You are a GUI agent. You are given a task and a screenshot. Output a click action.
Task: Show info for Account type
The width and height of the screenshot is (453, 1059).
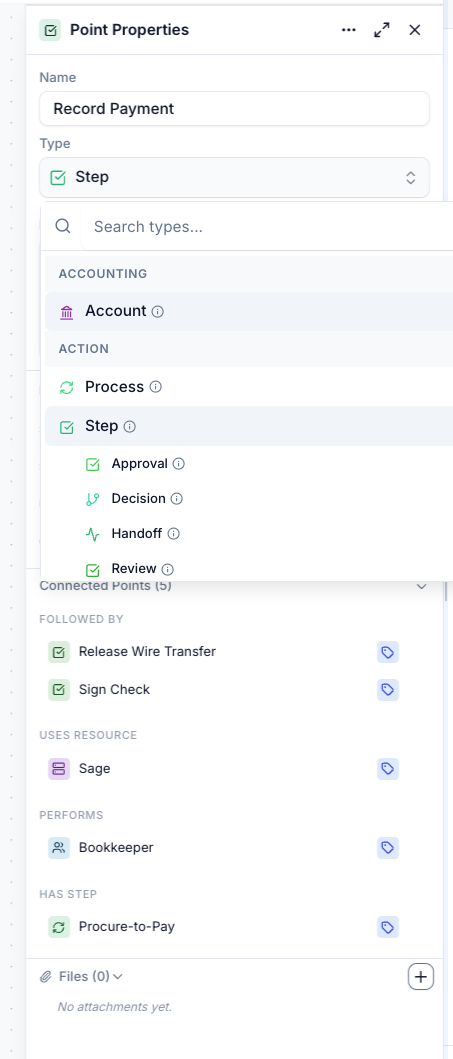(x=157, y=312)
